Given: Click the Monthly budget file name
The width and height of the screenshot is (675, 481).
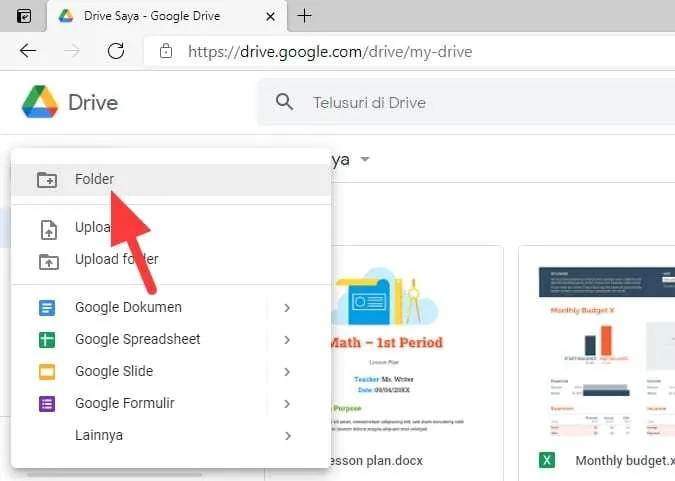Looking at the screenshot, I should pos(625,461).
